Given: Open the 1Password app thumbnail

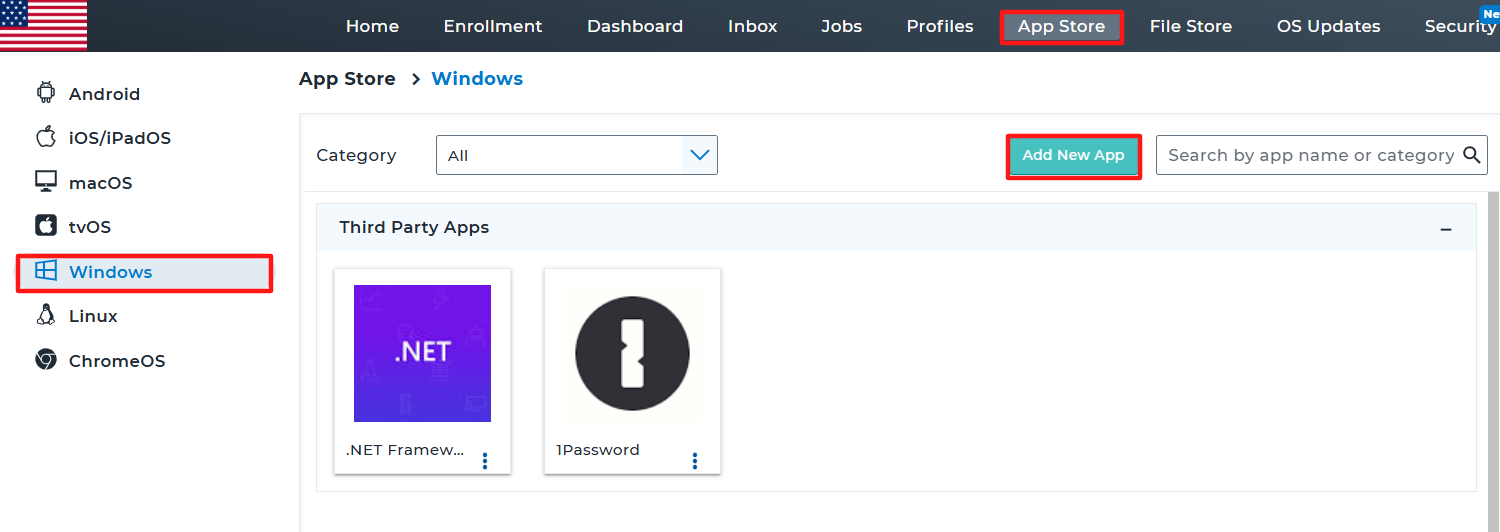Looking at the screenshot, I should point(632,354).
